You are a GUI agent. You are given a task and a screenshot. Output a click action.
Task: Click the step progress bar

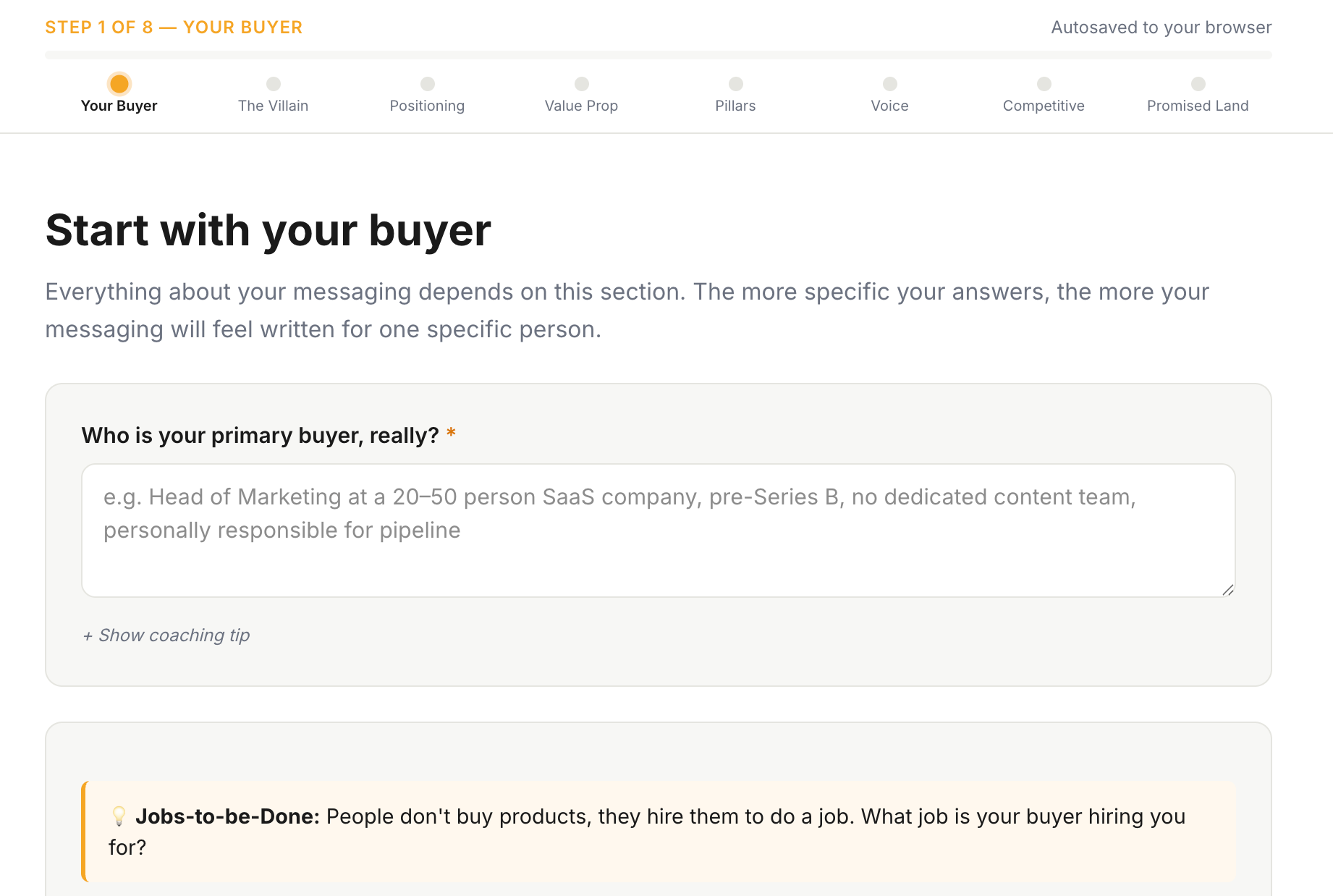659,55
